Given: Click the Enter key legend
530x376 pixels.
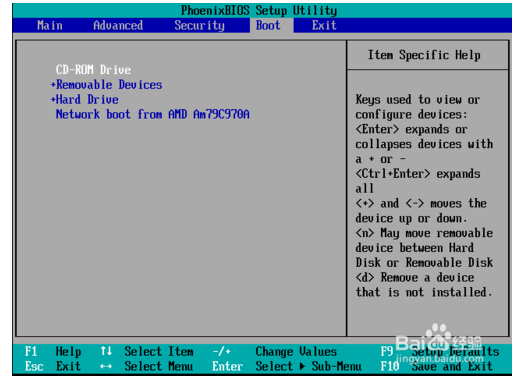Looking at the screenshot, I should pos(227,366).
